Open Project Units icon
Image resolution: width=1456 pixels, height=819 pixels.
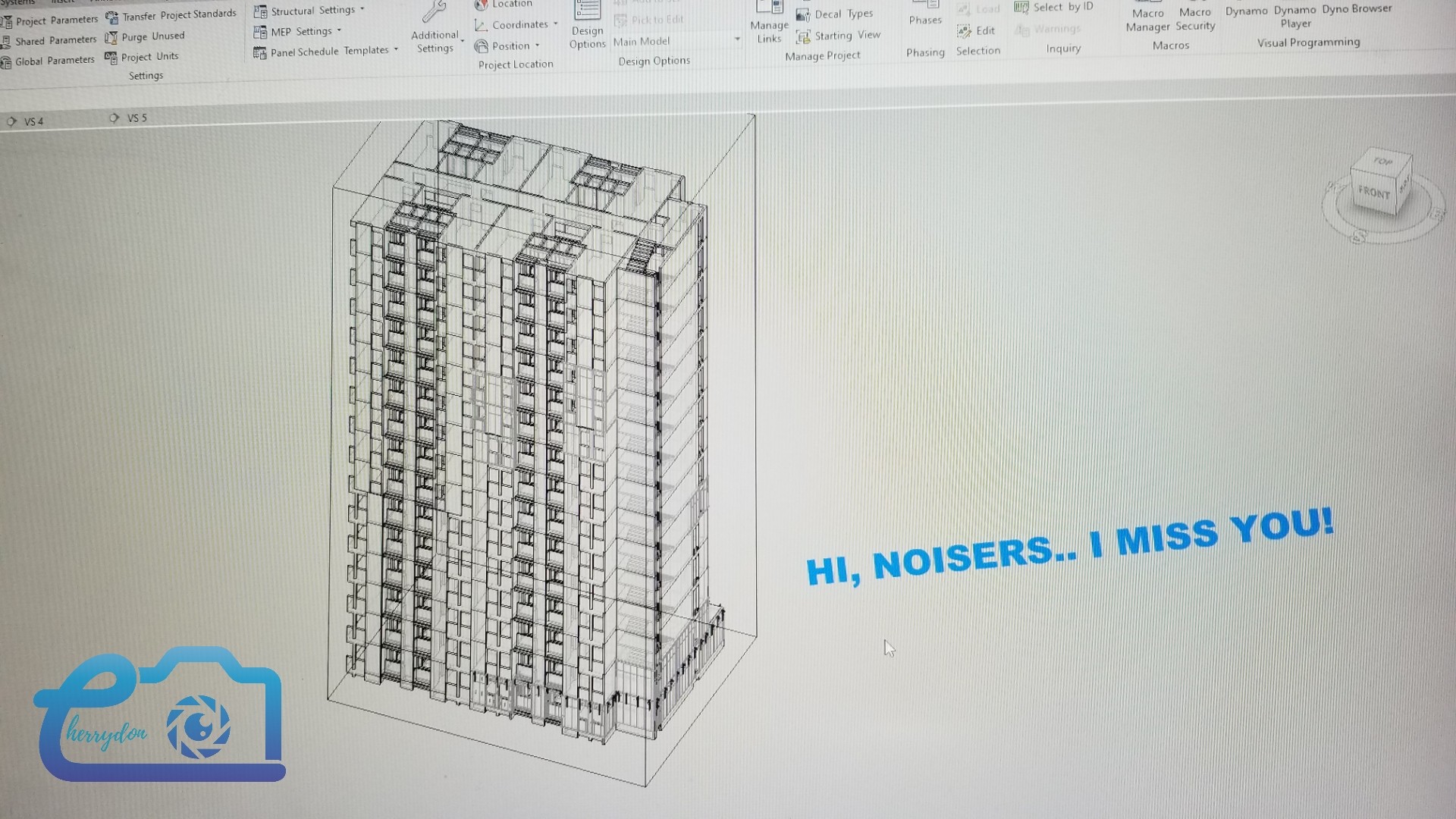[111, 58]
